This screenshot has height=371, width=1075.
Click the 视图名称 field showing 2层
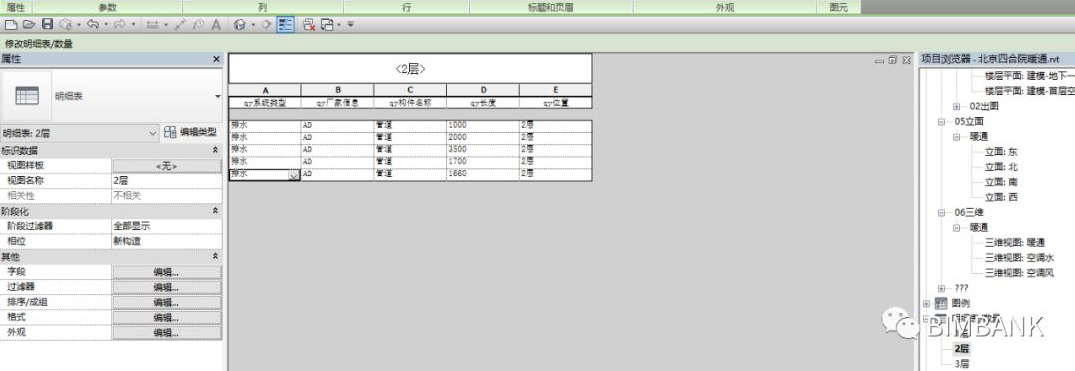pyautogui.click(x=167, y=180)
